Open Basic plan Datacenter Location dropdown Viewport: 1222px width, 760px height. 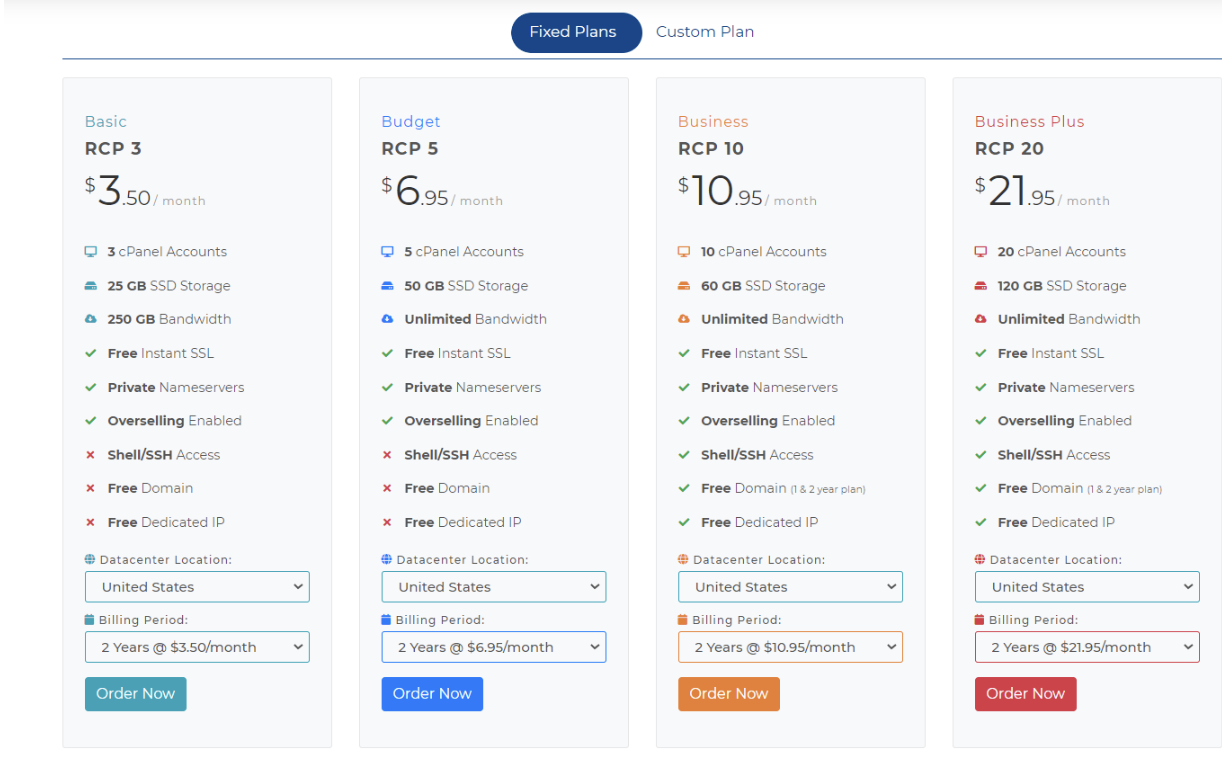pos(197,587)
